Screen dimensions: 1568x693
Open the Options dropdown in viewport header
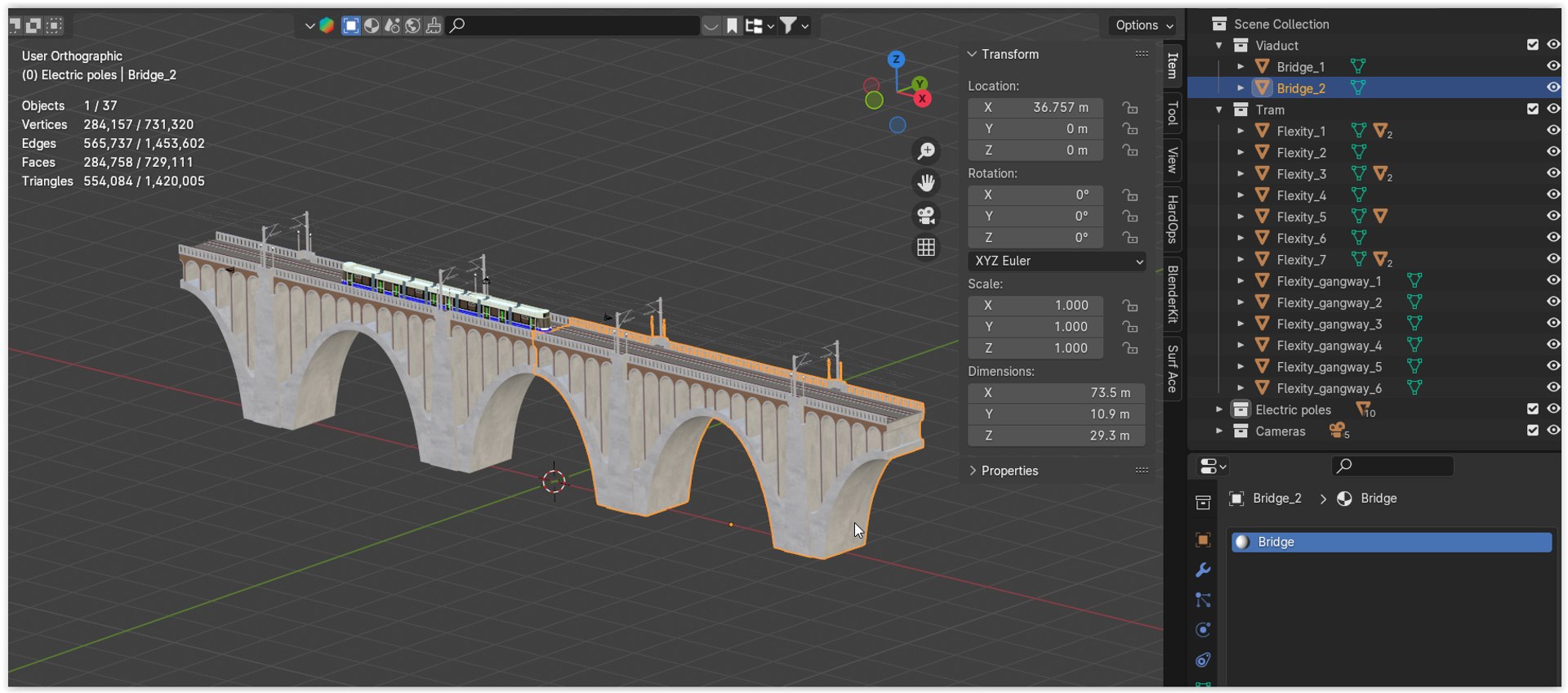point(1144,25)
